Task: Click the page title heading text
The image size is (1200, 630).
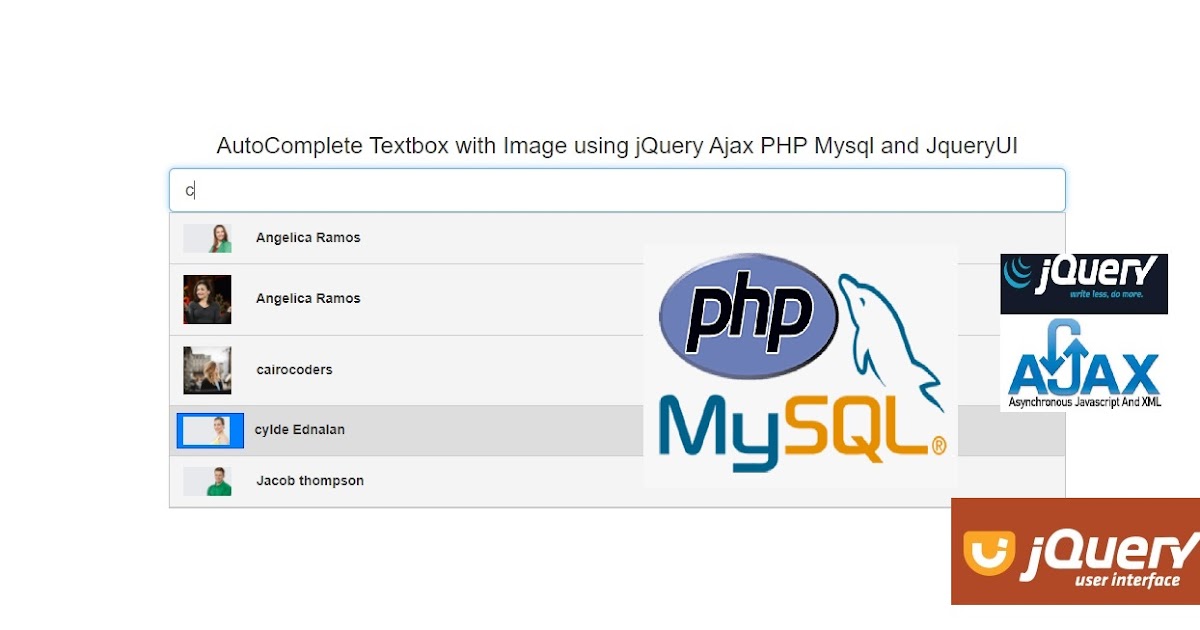Action: click(x=618, y=146)
